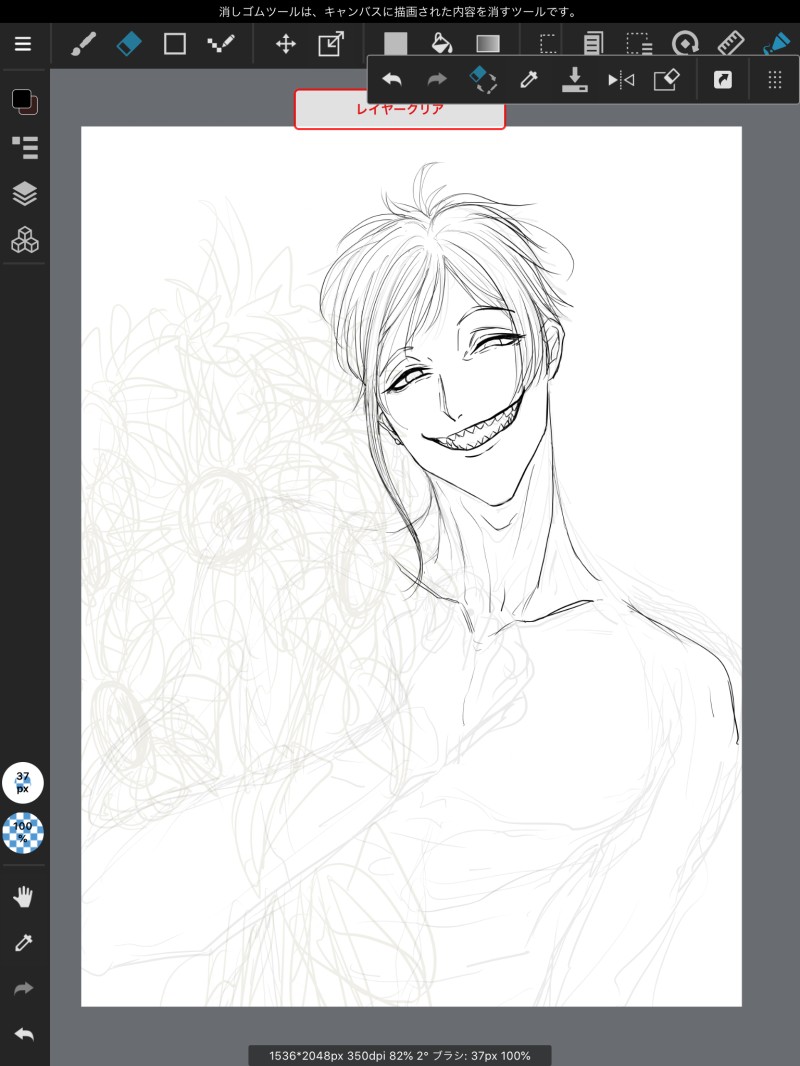The height and width of the screenshot is (1066, 800).
Task: Select the Brush tool
Action: click(83, 45)
